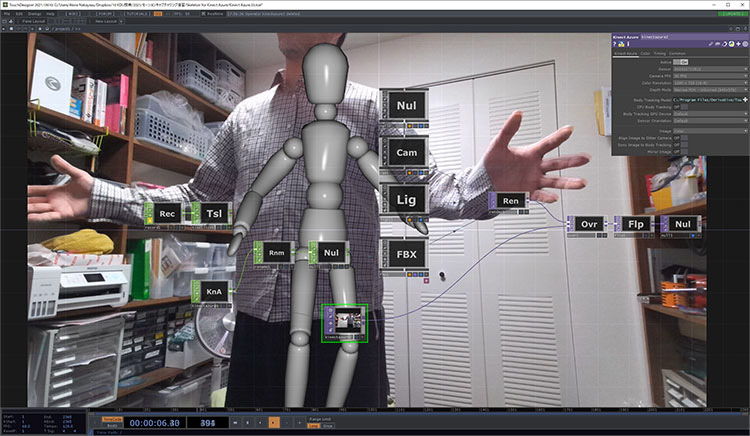Toggle the Active parameter switch
Screen dimensions: 750x436
click(x=681, y=62)
